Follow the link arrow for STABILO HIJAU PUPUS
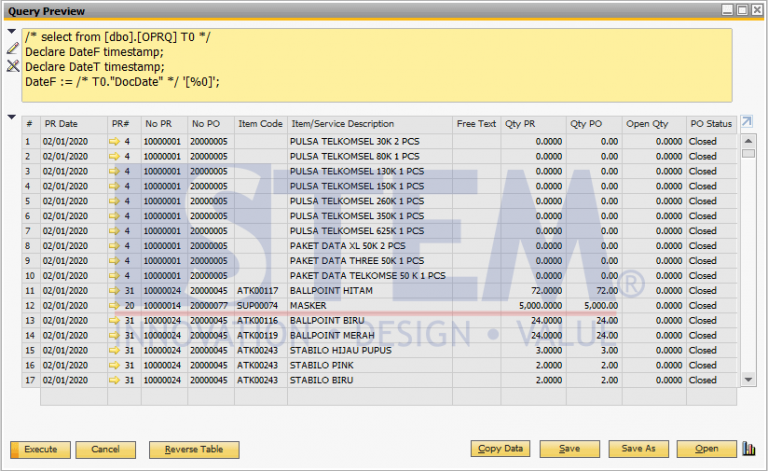768x471 pixels. coord(115,351)
